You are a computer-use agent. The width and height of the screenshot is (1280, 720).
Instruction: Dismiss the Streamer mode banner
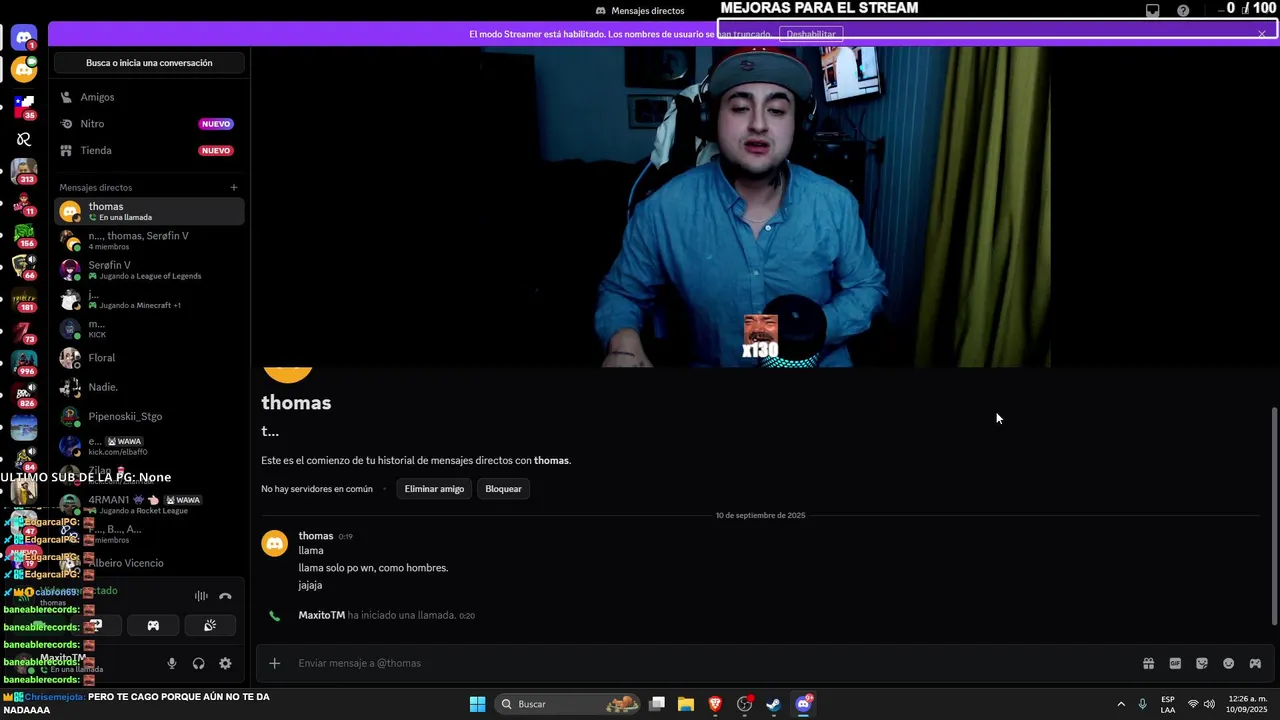[1262, 34]
